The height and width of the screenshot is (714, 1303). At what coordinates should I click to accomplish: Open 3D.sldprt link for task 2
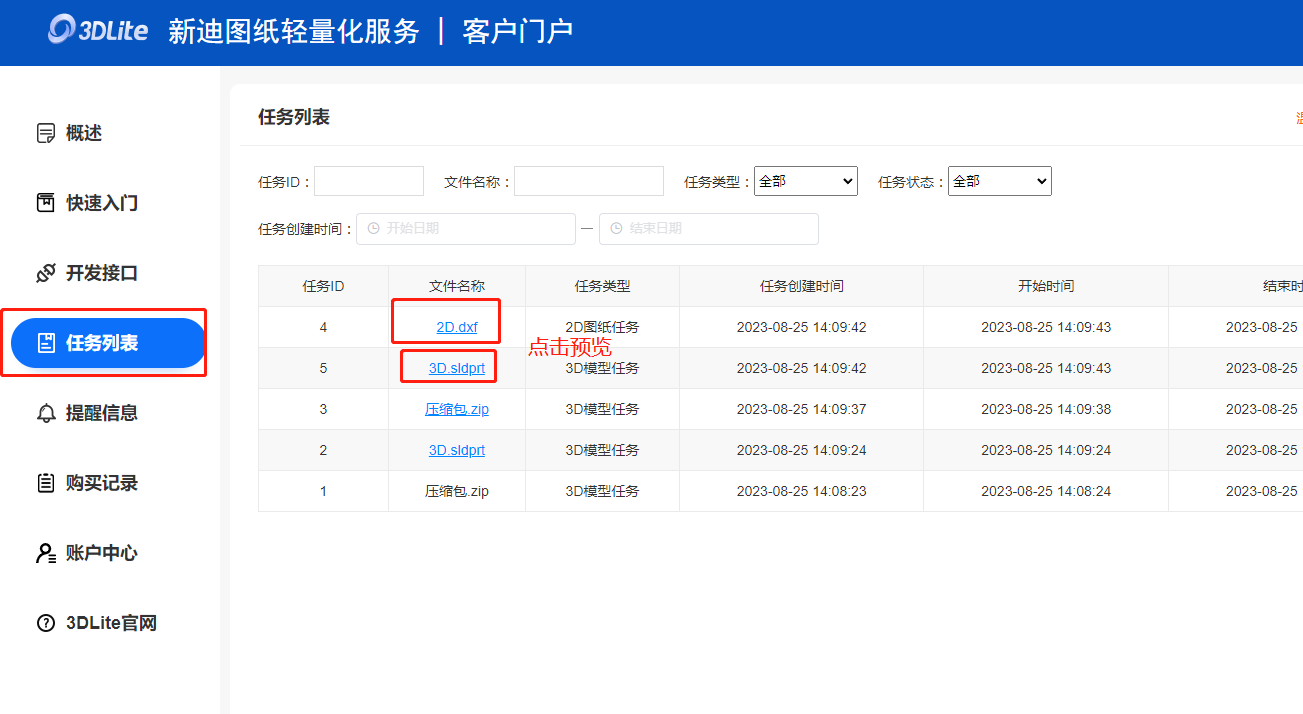click(x=457, y=450)
